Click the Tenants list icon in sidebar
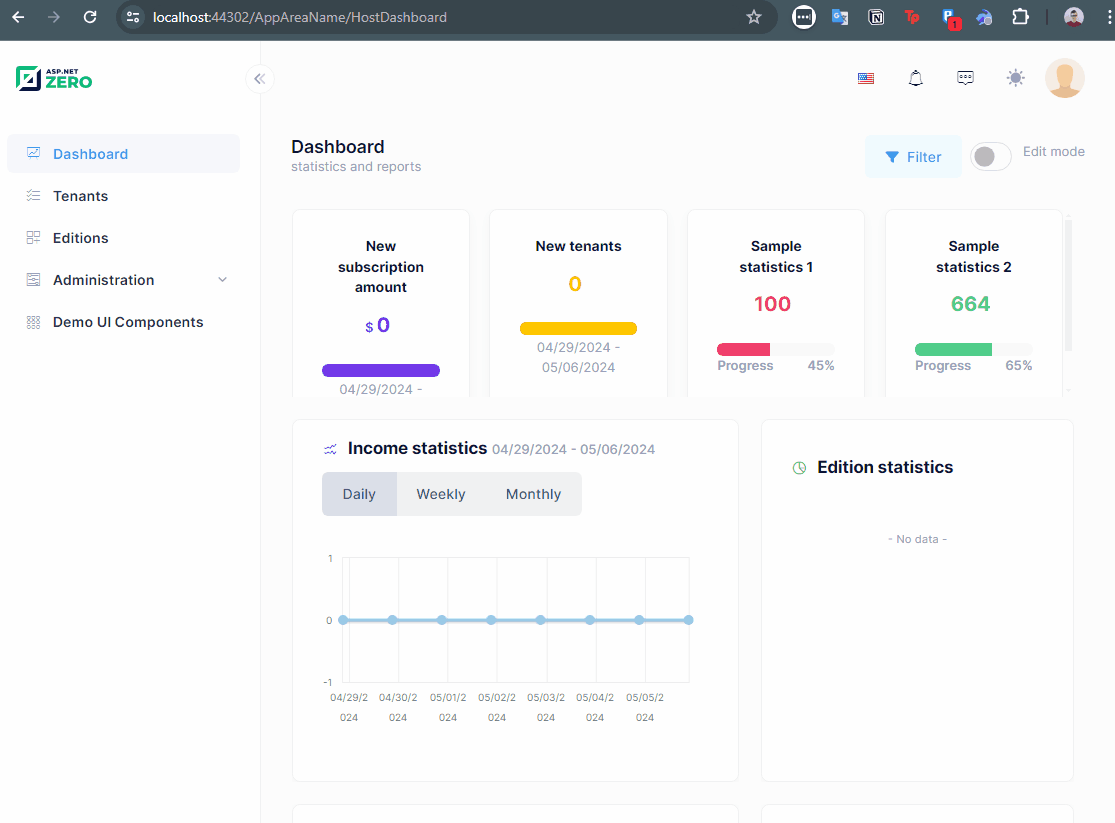Image resolution: width=1115 pixels, height=823 pixels. [x=33, y=196]
